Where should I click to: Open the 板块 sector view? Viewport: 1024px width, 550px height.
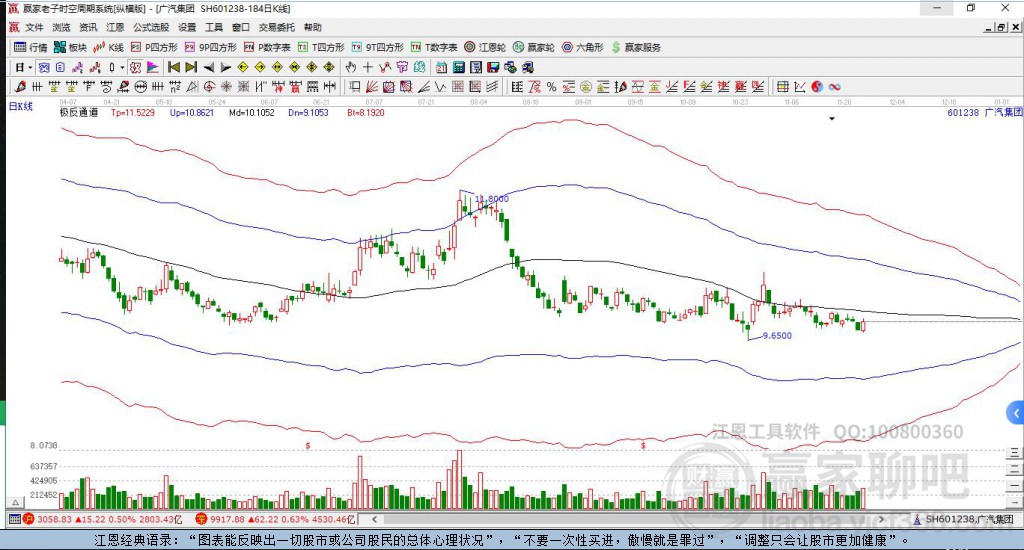(x=71, y=48)
